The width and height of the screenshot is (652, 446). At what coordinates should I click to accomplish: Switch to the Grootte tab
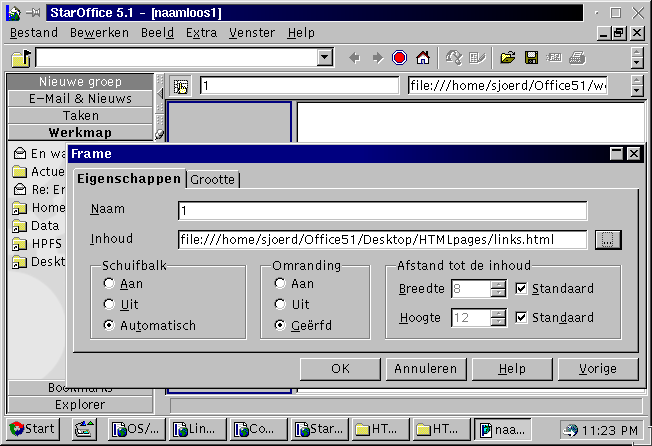[x=212, y=180]
